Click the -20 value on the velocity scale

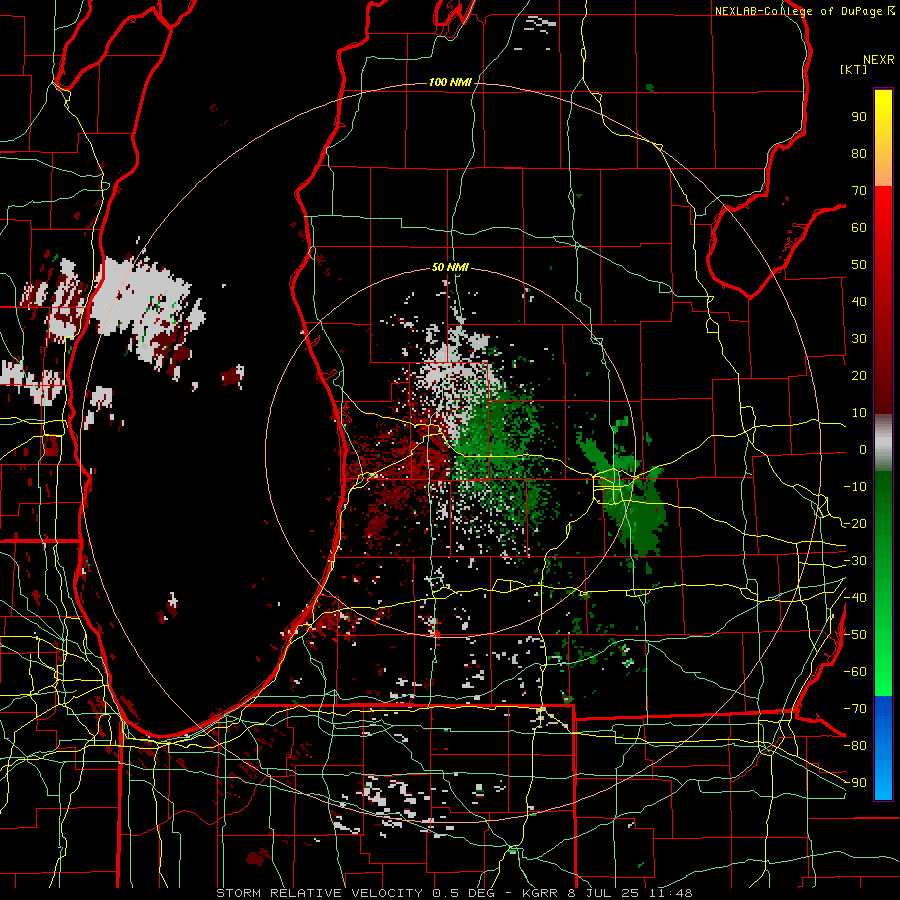pos(855,523)
